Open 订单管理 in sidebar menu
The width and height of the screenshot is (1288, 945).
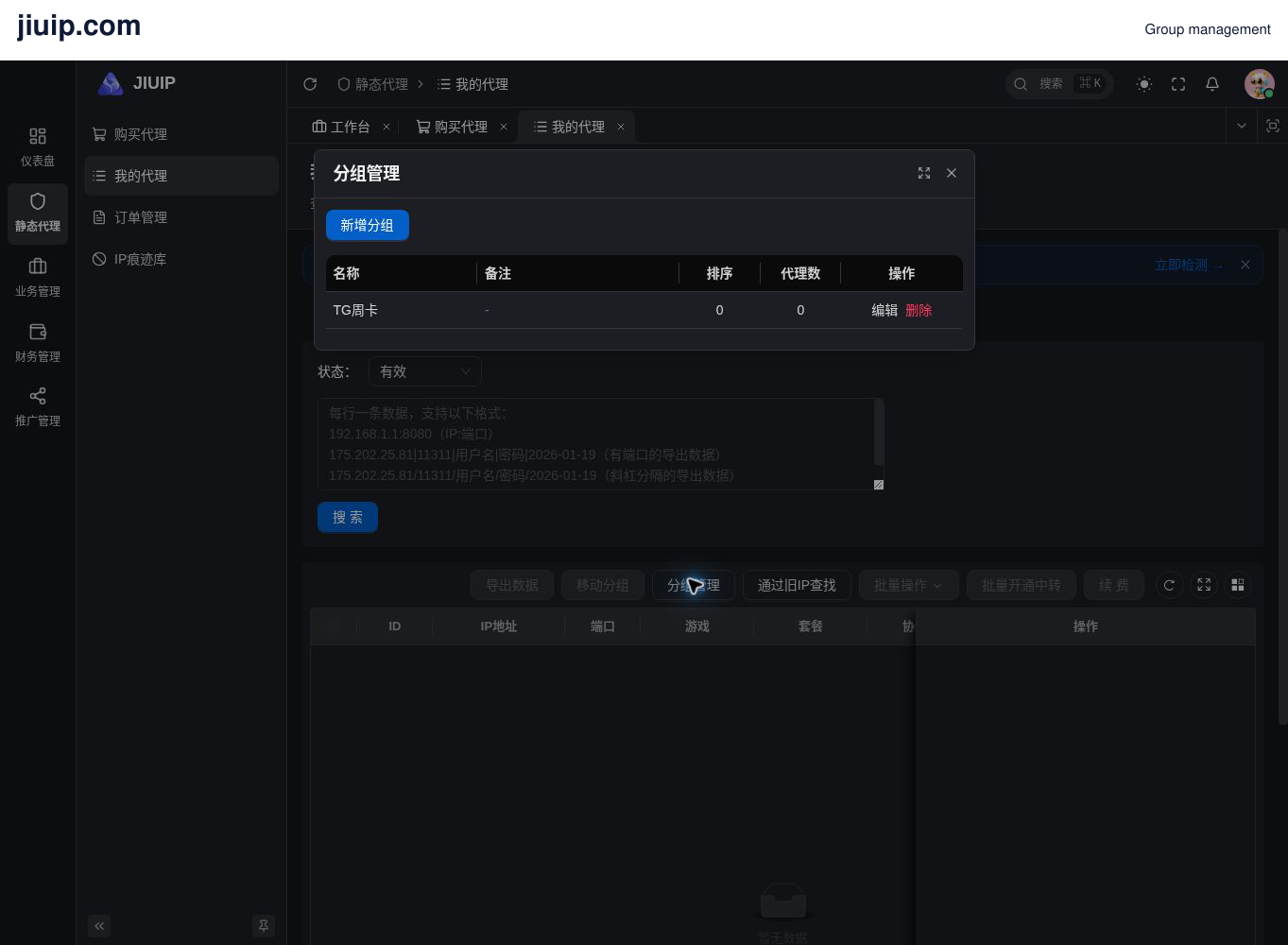click(x=181, y=217)
